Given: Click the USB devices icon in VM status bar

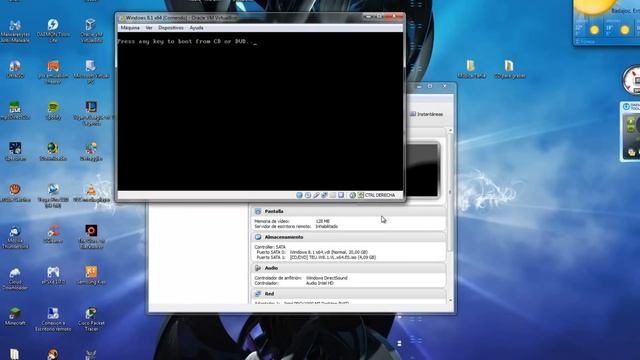Looking at the screenshot, I should pyautogui.click(x=316, y=195).
